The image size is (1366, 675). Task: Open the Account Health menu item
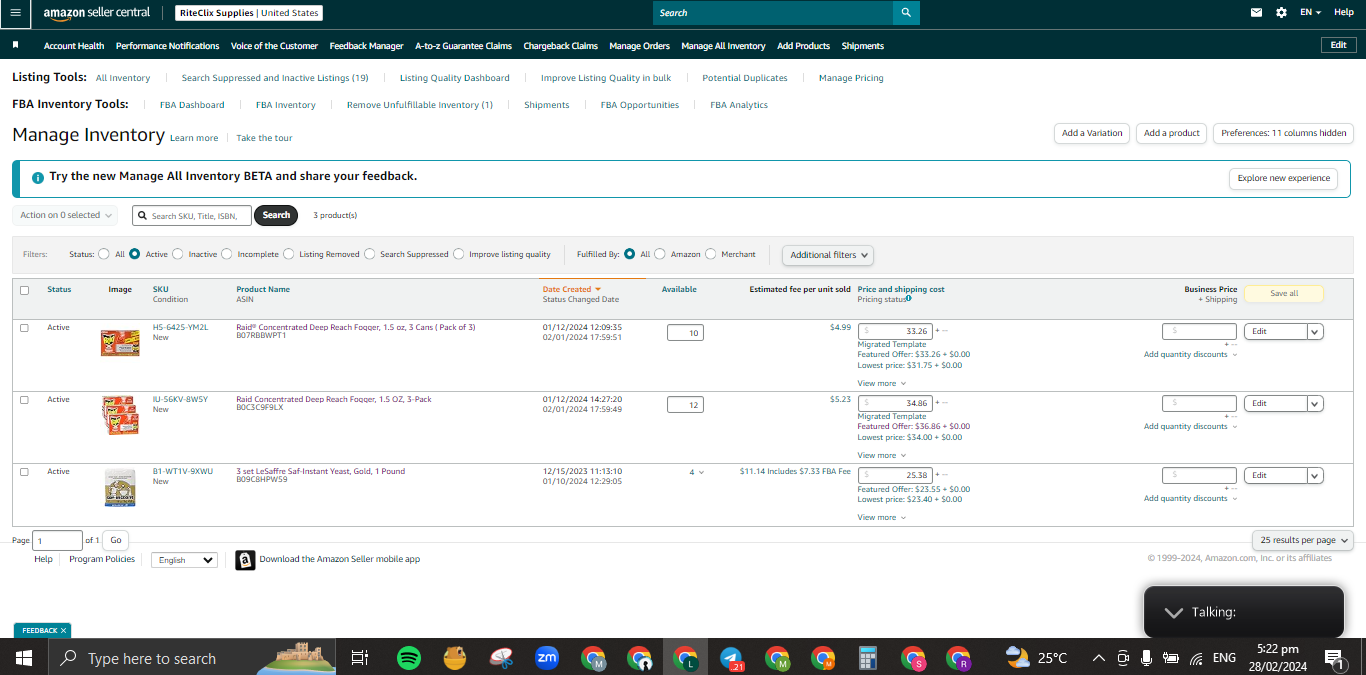click(x=74, y=46)
